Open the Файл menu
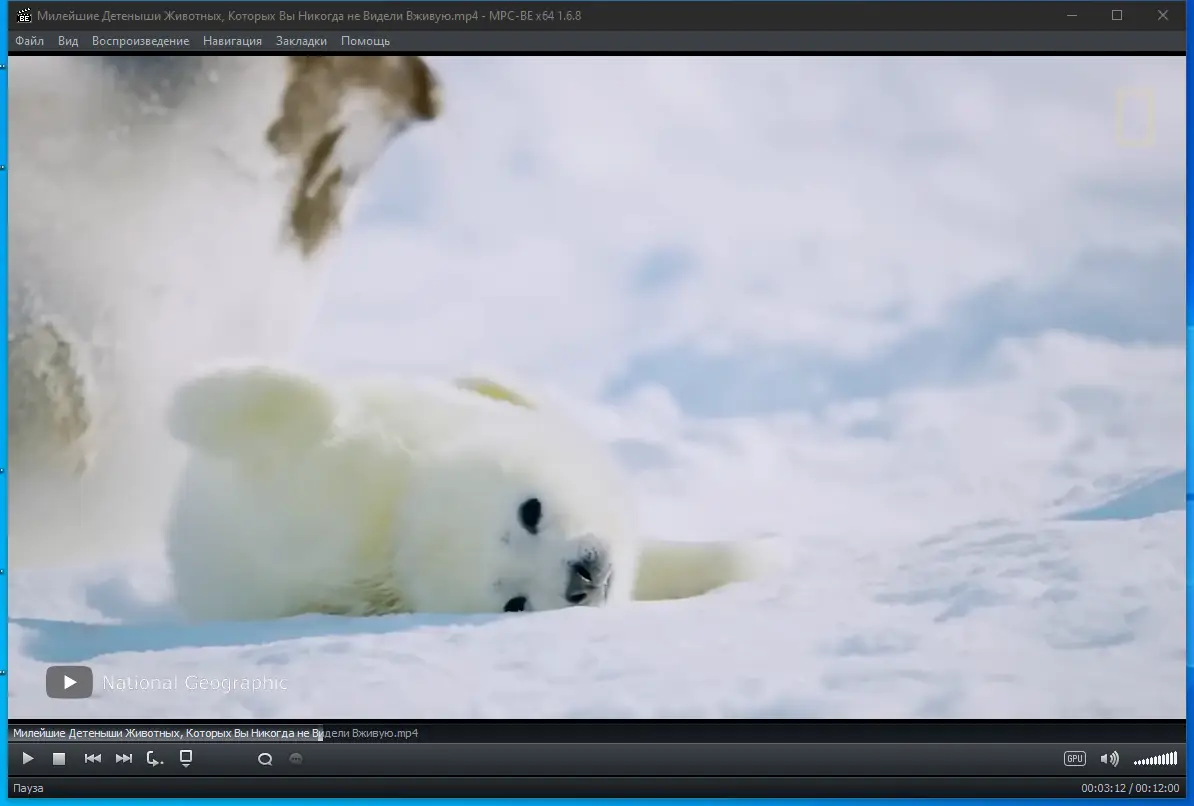The width and height of the screenshot is (1194, 806). point(29,41)
